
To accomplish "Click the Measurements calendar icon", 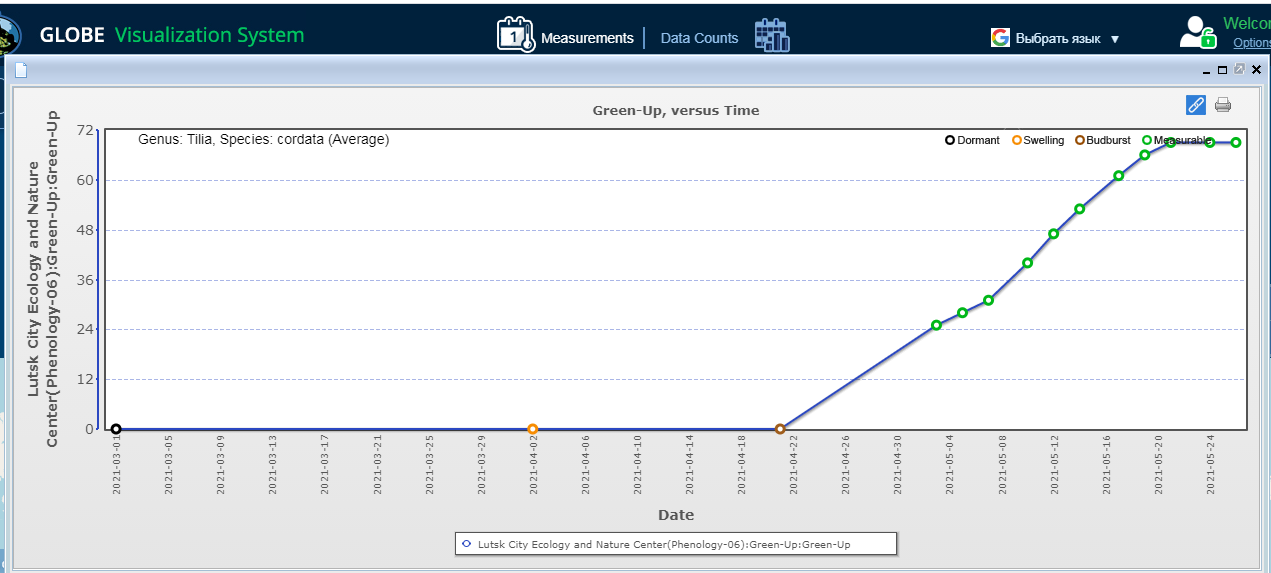I will tap(515, 35).
